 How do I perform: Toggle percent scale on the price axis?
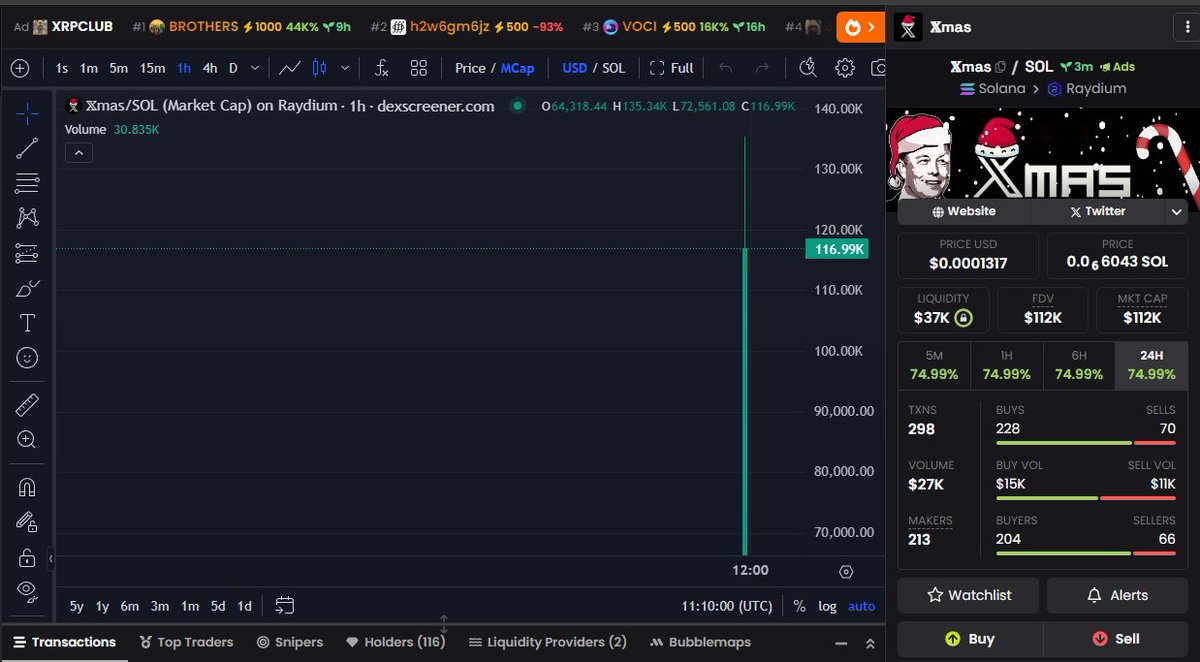(799, 606)
